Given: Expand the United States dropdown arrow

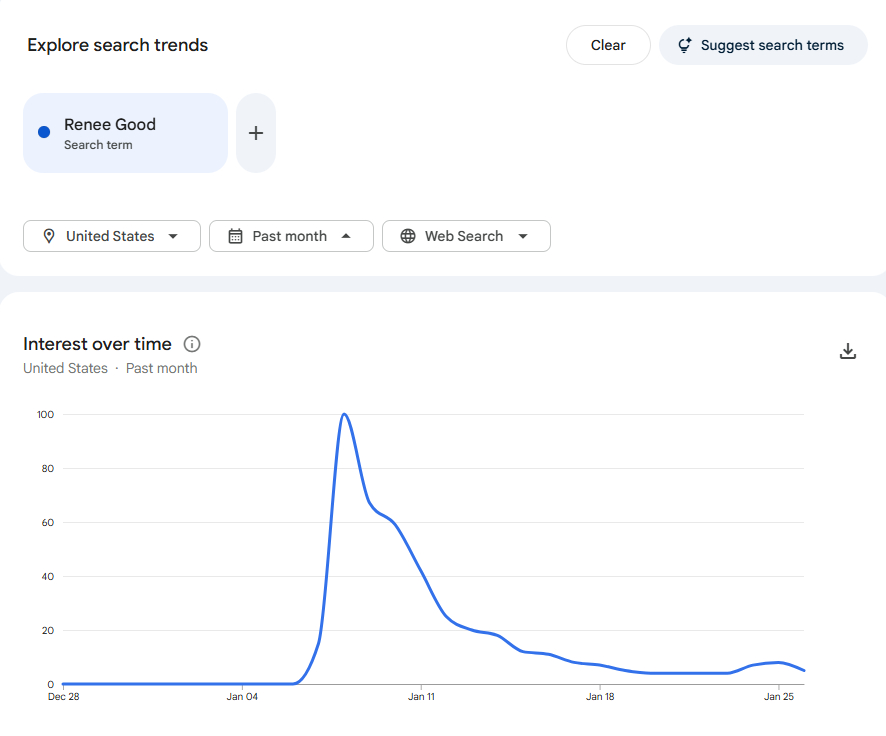Looking at the screenshot, I should [173, 236].
